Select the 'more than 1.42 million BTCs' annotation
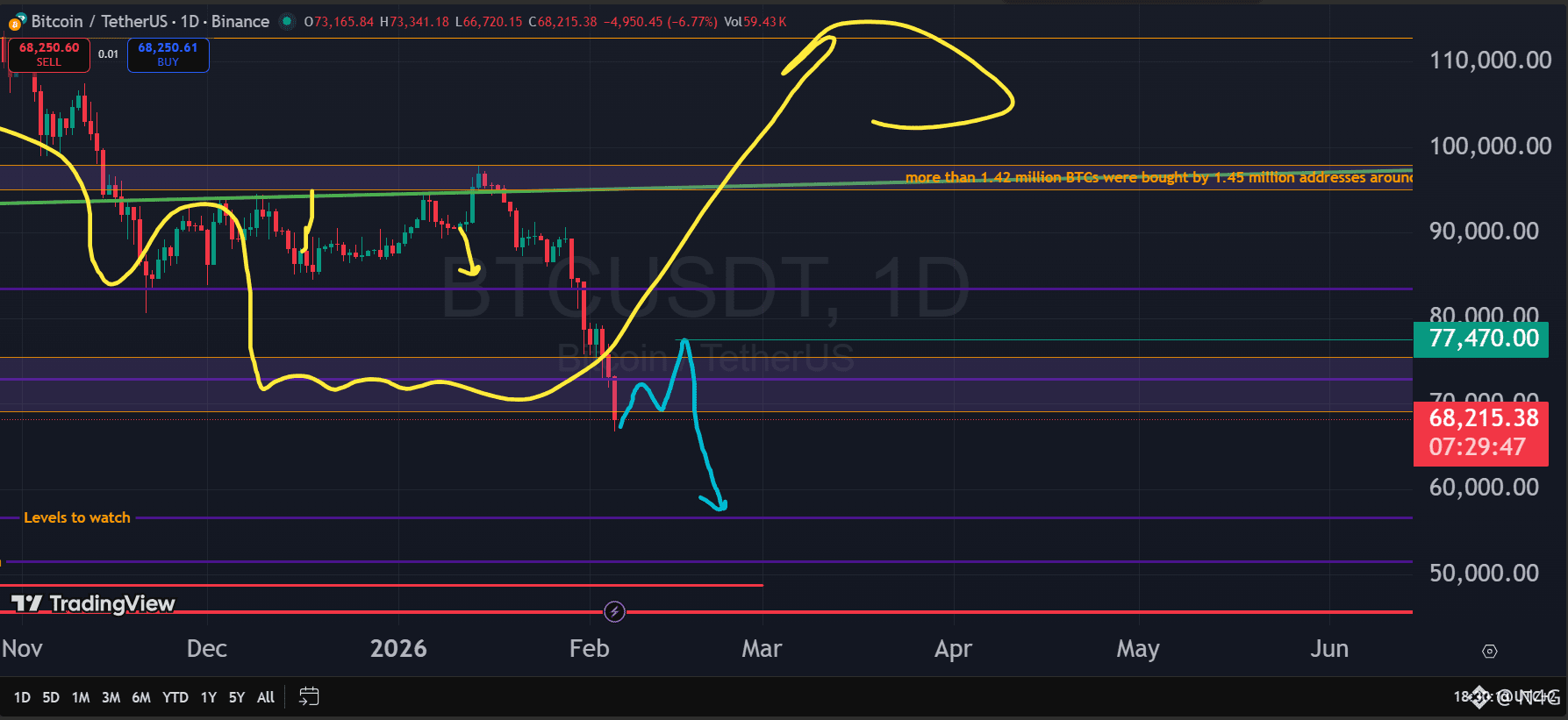1568x720 pixels. click(1158, 177)
